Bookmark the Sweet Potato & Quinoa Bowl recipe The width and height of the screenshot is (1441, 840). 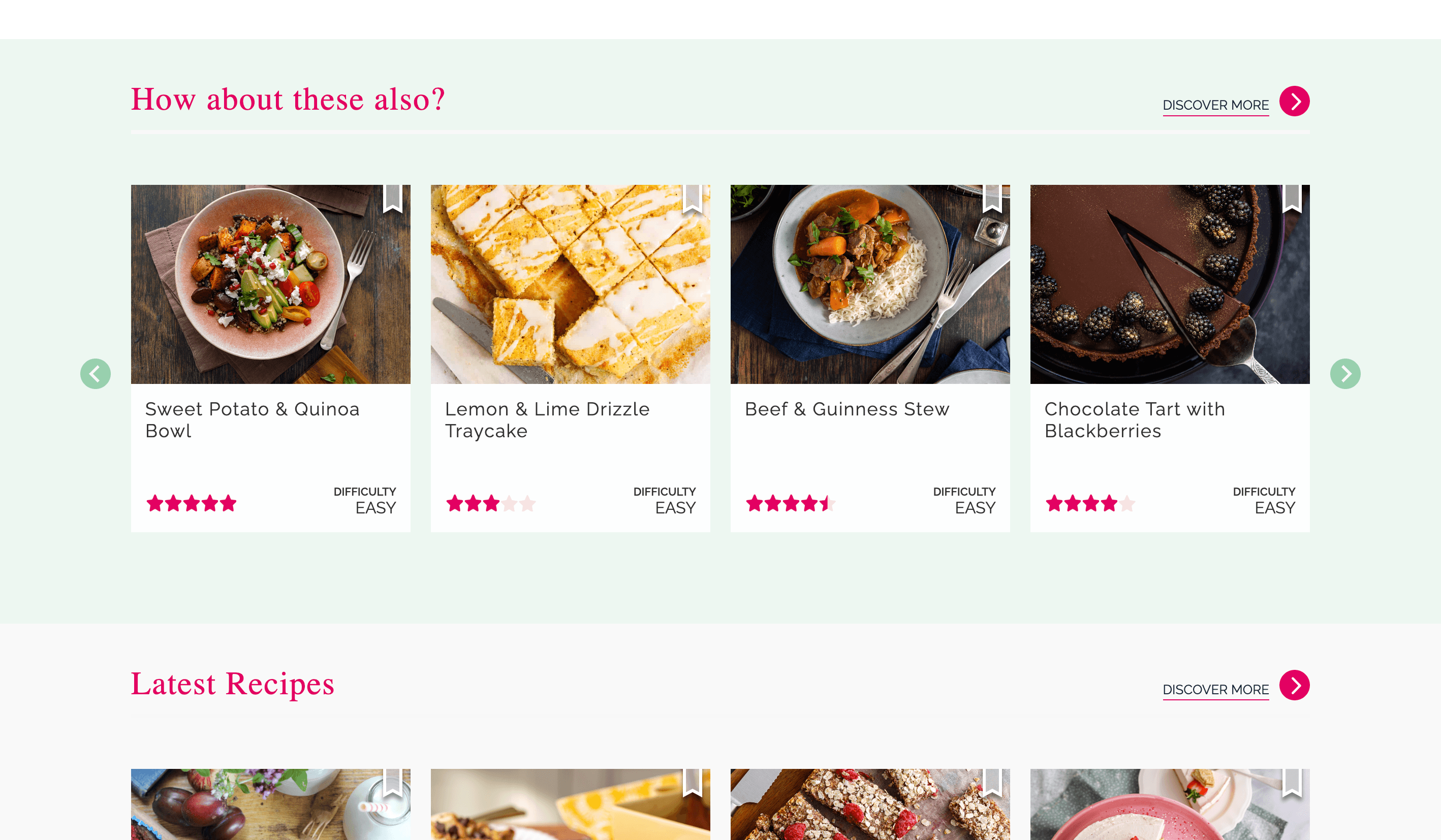coord(392,198)
